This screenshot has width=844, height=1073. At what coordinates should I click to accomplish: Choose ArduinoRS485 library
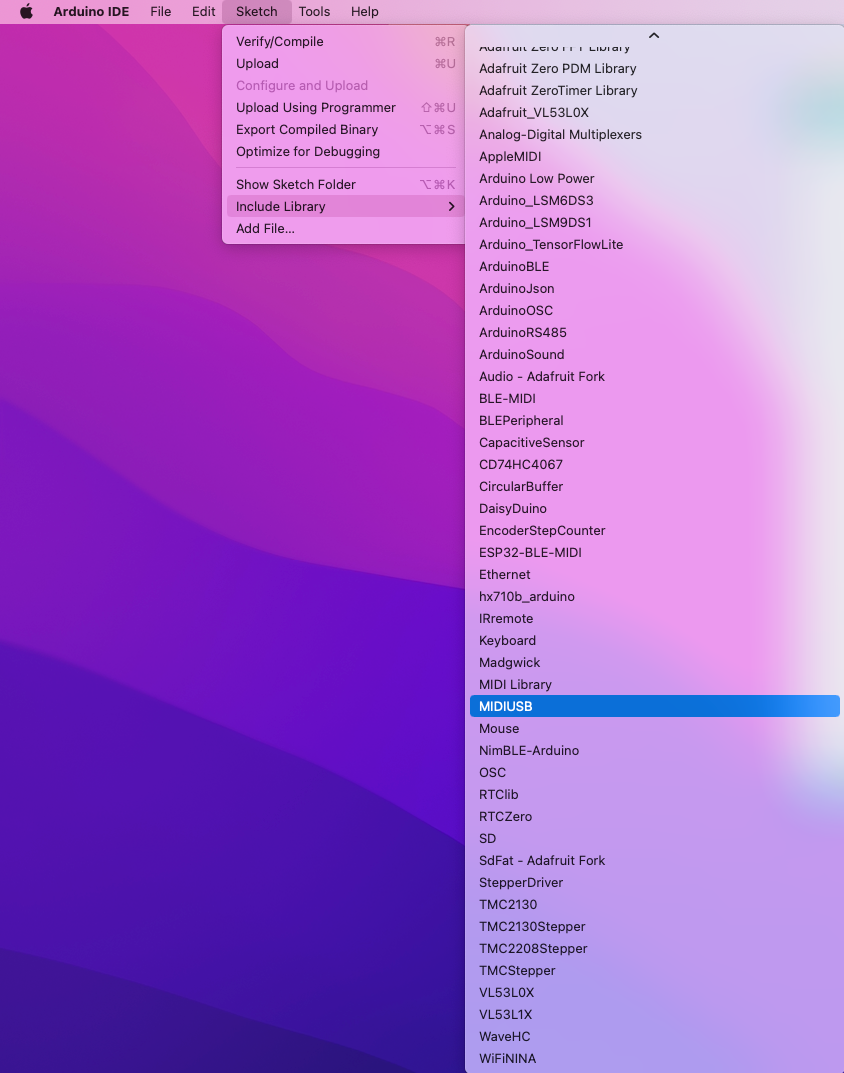[x=655, y=333]
